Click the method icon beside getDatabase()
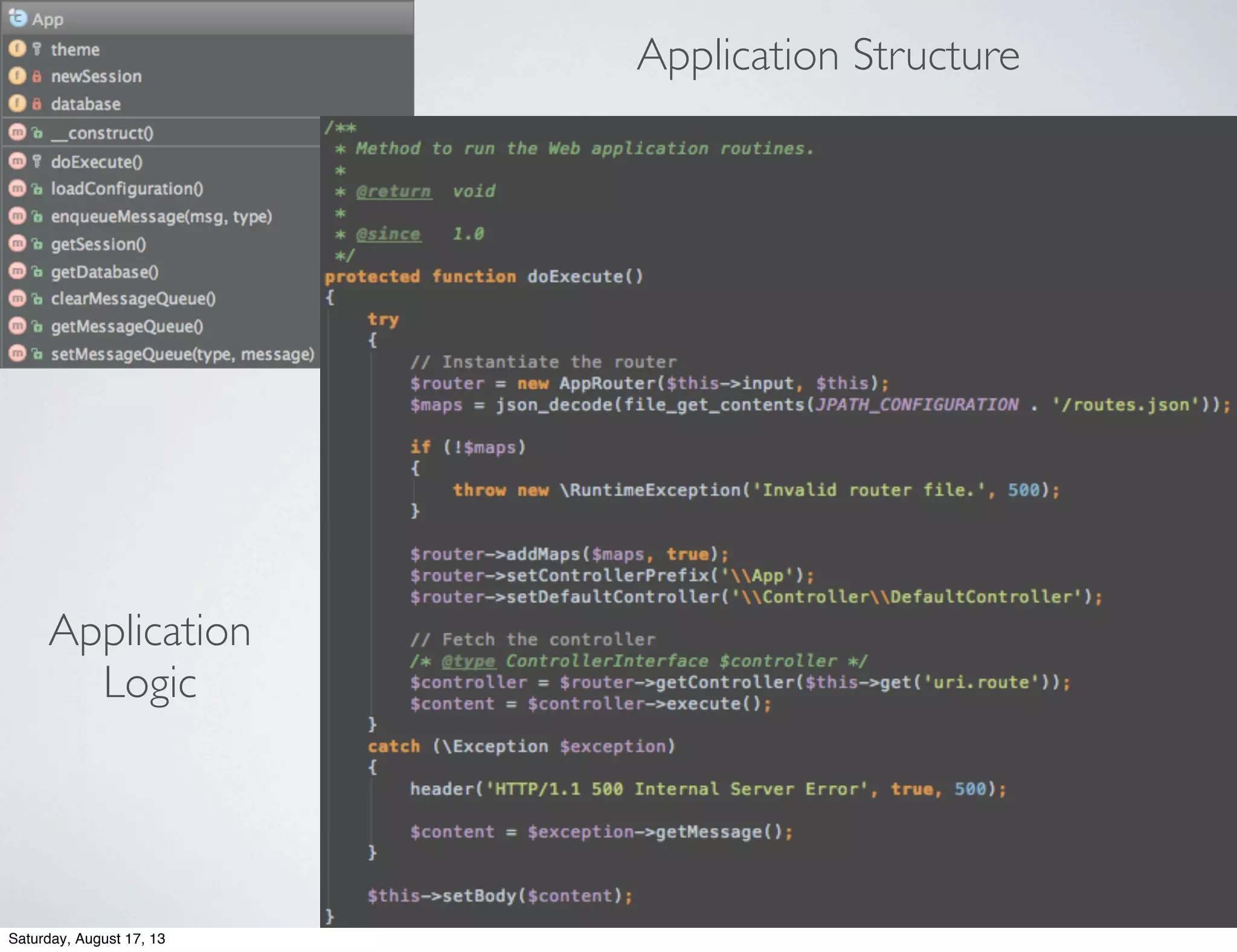Screen dimensions: 1237x952 pyautogui.click(x=17, y=271)
